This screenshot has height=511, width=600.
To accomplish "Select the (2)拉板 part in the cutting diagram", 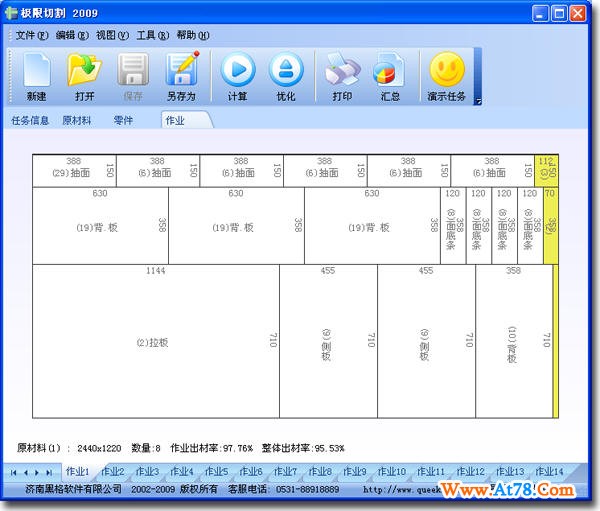I will 155,342.
